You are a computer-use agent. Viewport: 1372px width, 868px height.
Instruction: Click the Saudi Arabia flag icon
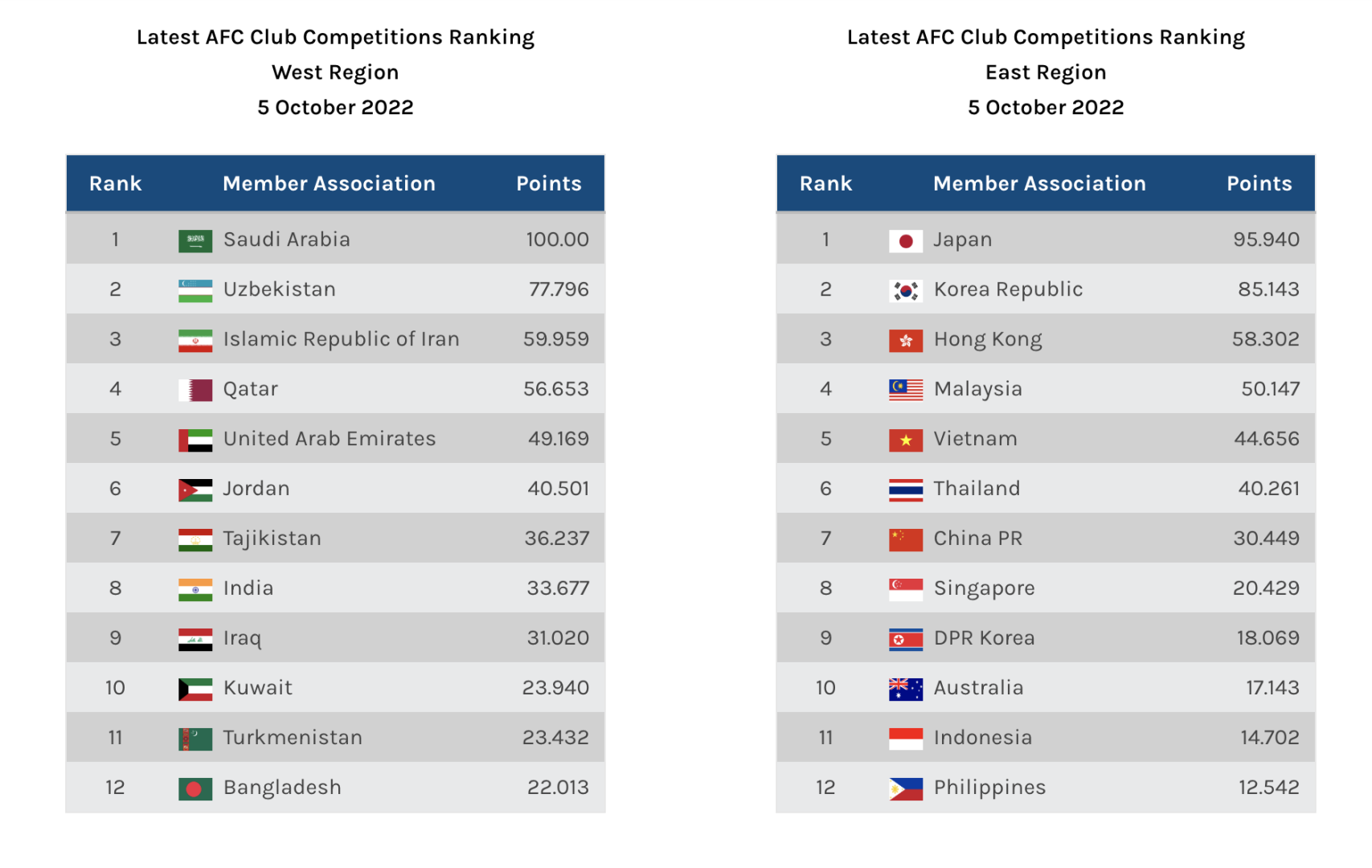(x=195, y=240)
